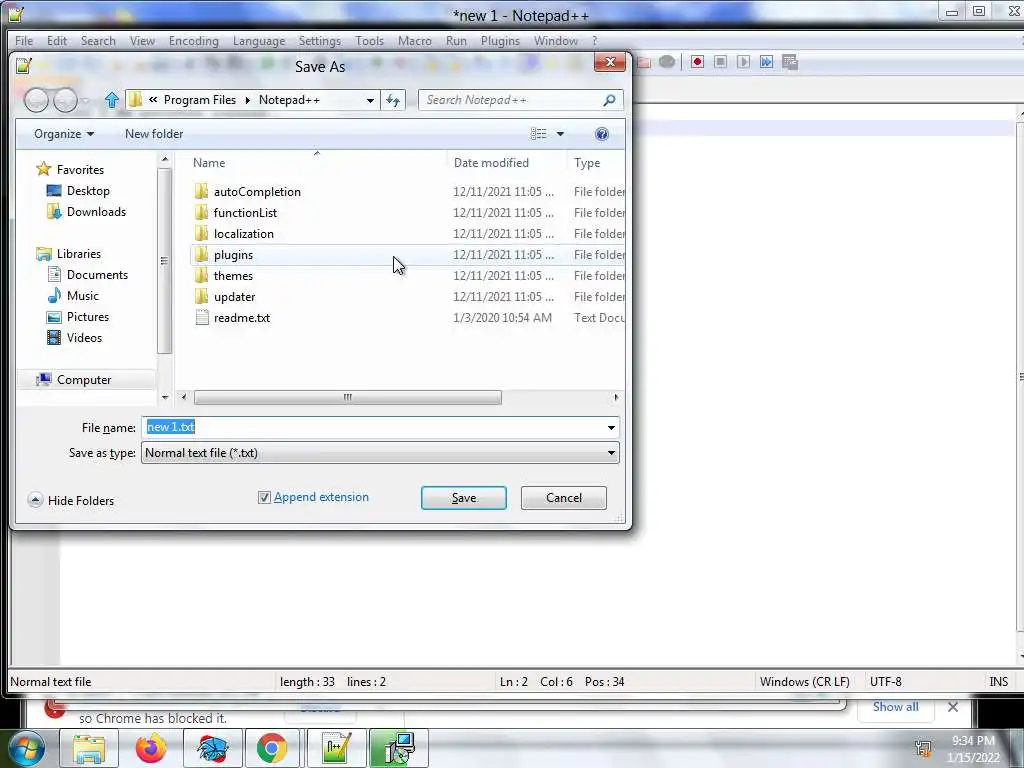Start macro recording in Notepad++ toolbar
Viewport: 1024px width, 768px height.
coord(697,62)
